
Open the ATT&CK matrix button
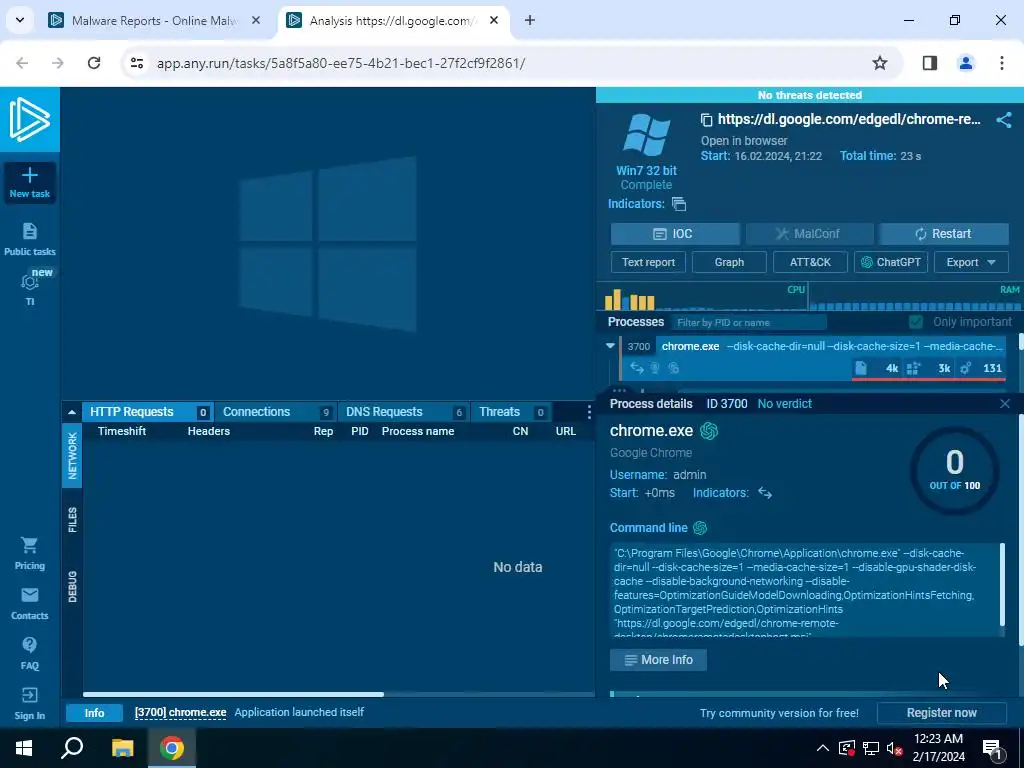[x=810, y=262]
